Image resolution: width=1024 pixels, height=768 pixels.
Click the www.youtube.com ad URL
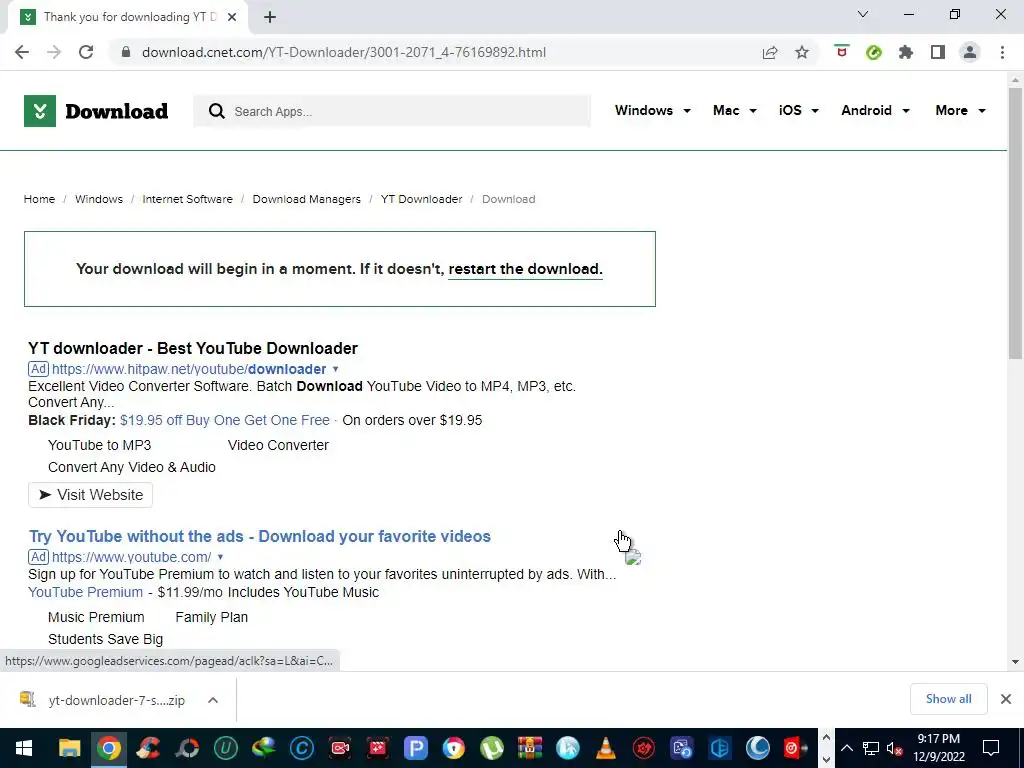(x=131, y=557)
